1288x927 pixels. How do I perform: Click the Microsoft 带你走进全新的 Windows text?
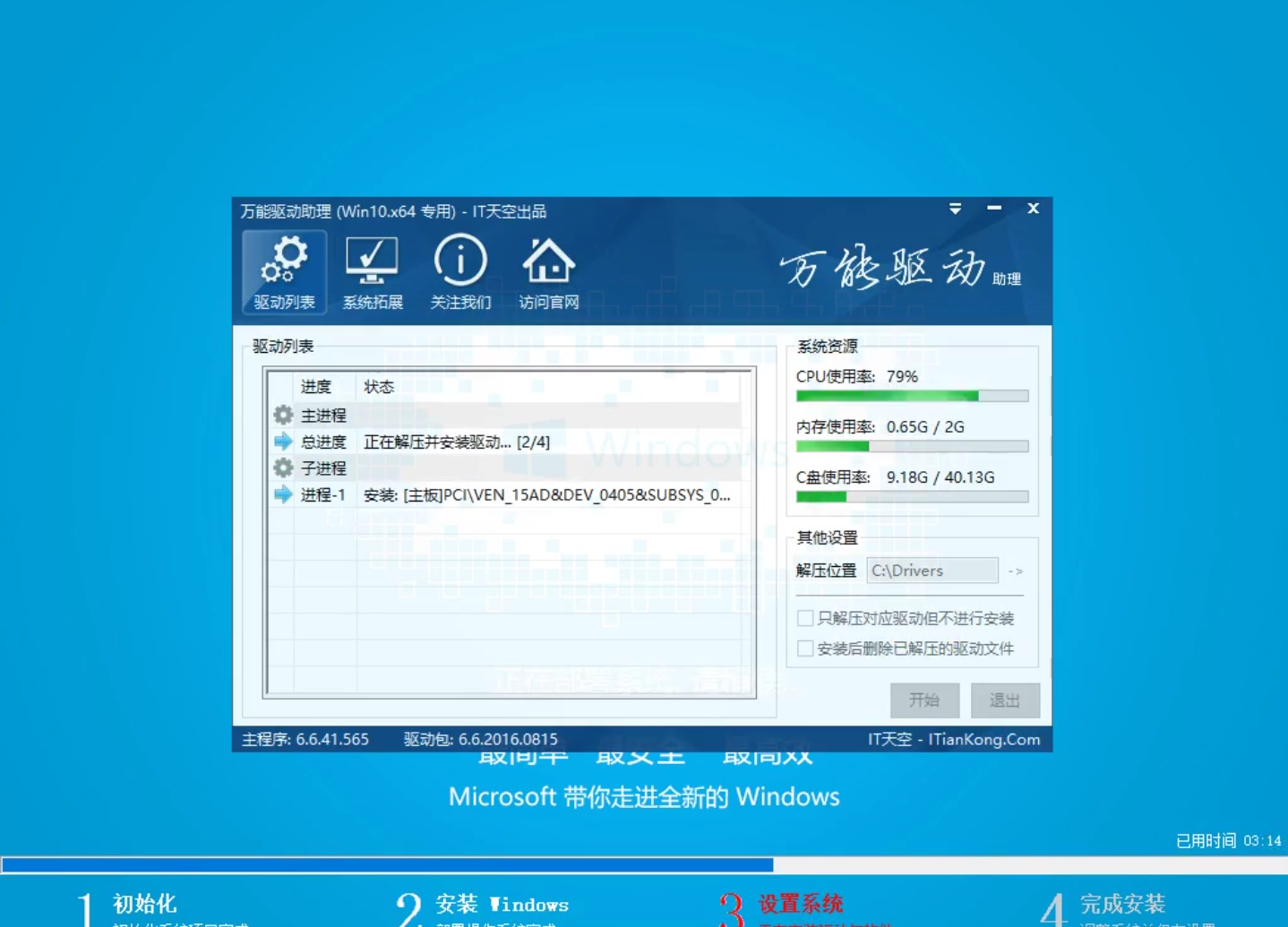click(644, 796)
